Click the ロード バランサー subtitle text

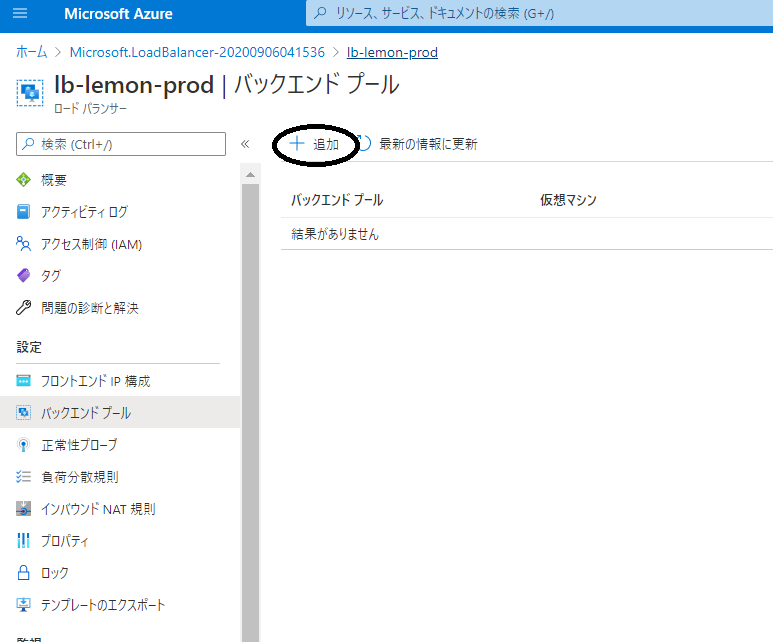(x=90, y=108)
